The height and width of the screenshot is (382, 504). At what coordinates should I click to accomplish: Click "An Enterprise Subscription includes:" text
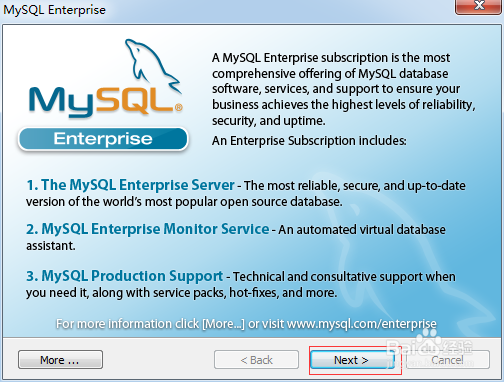coord(309,141)
